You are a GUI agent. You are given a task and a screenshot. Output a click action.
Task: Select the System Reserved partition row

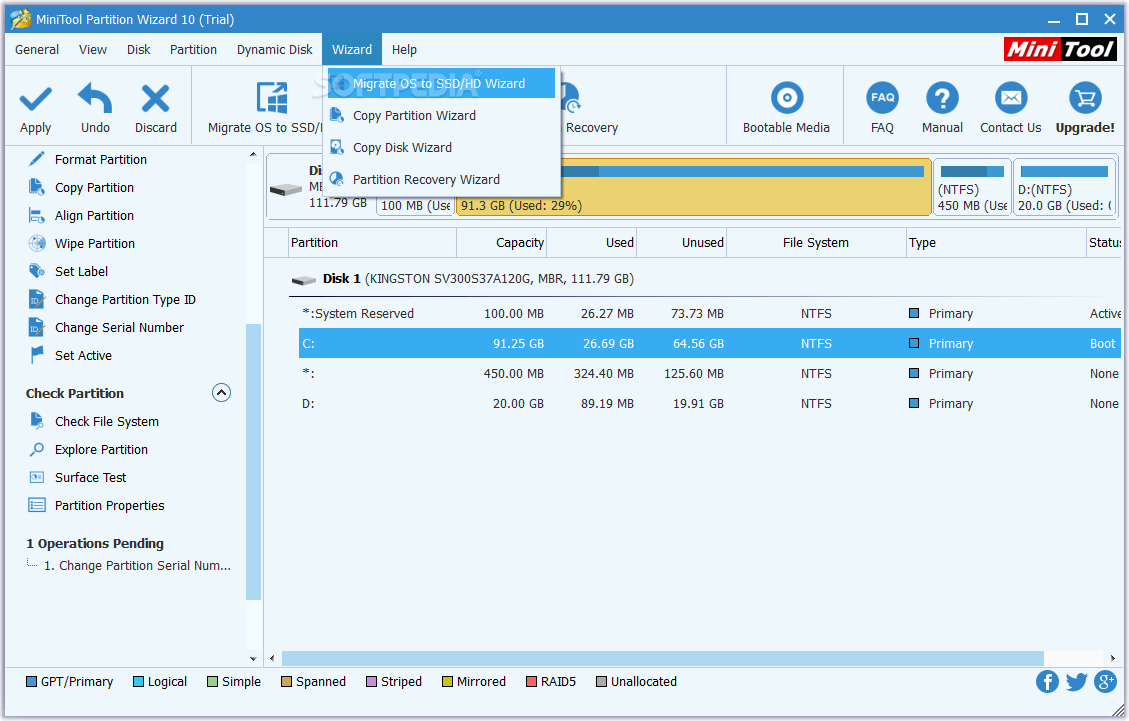point(709,314)
